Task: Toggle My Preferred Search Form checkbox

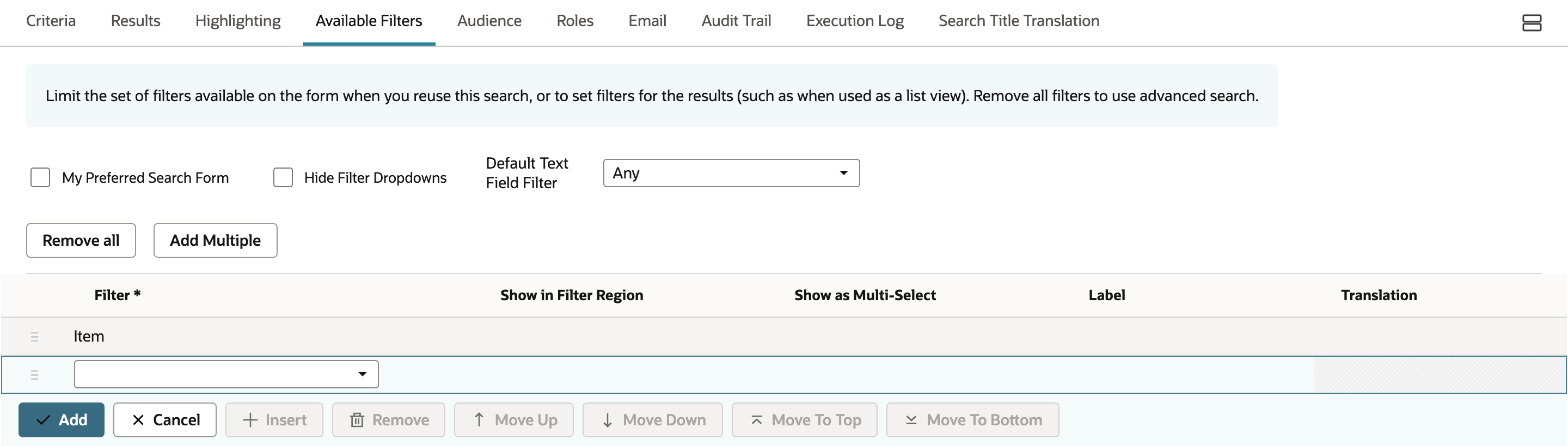Action: click(x=40, y=178)
